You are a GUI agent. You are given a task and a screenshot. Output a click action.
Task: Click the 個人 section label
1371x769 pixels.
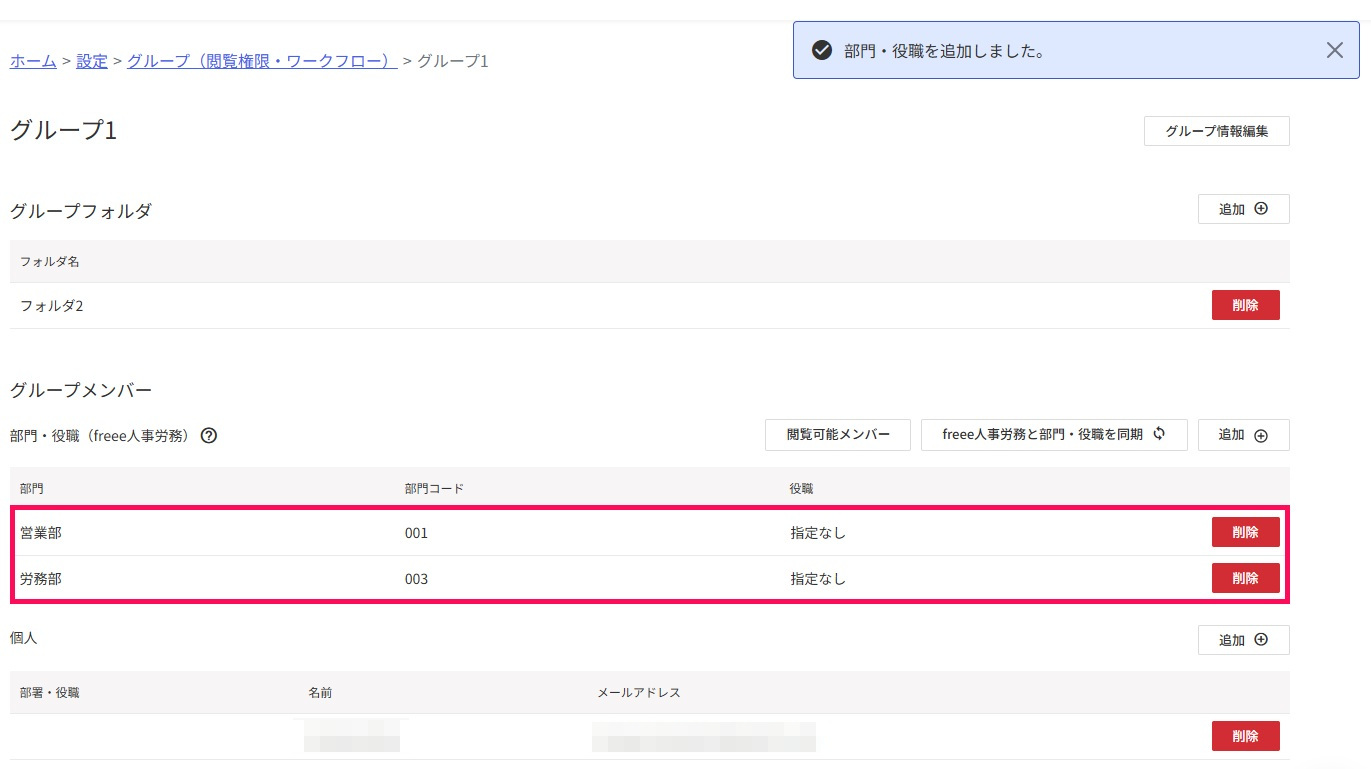tap(24, 637)
